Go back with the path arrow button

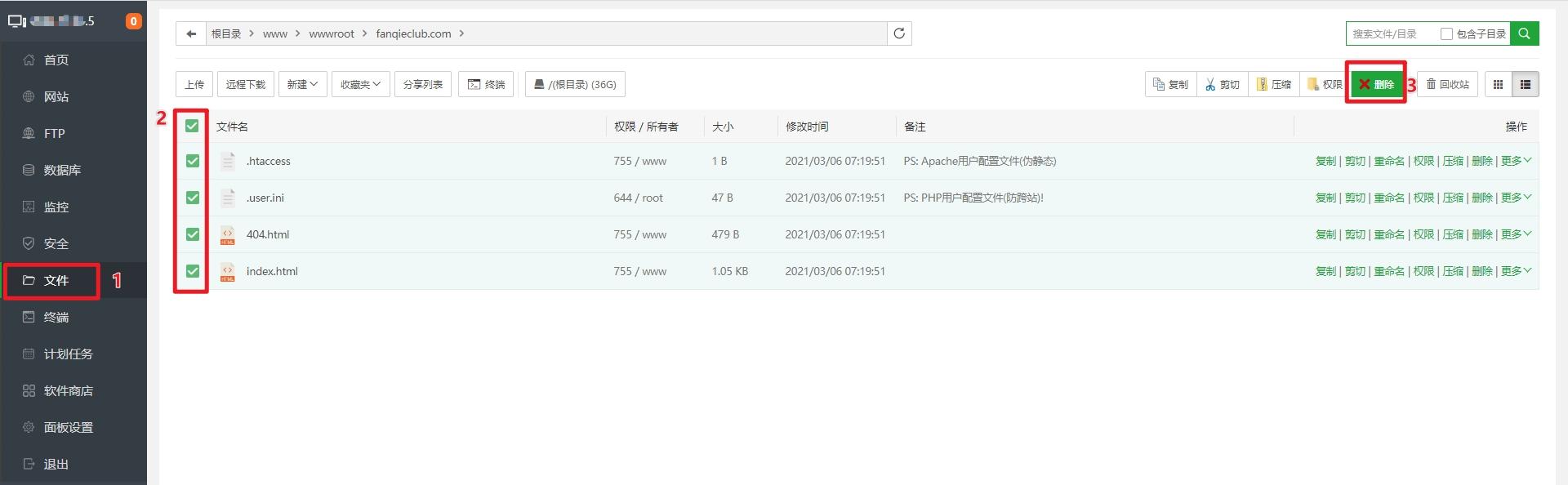coord(190,33)
